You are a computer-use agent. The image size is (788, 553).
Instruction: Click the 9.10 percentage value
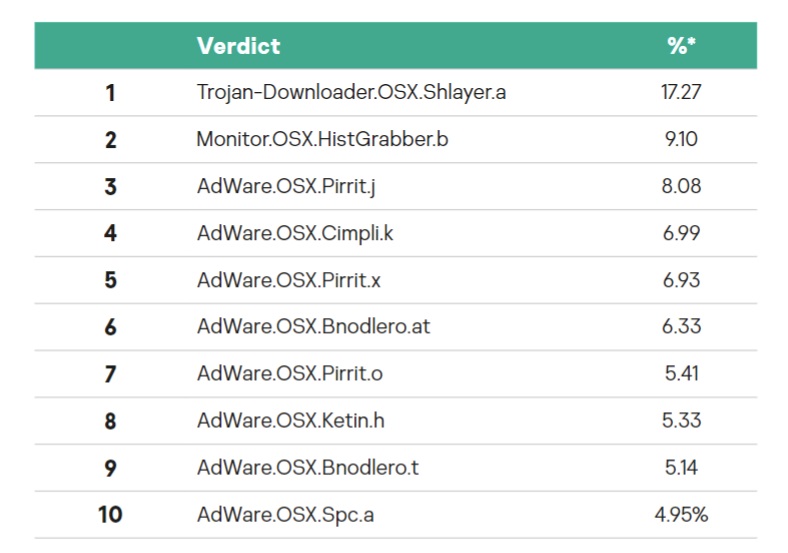tap(681, 140)
